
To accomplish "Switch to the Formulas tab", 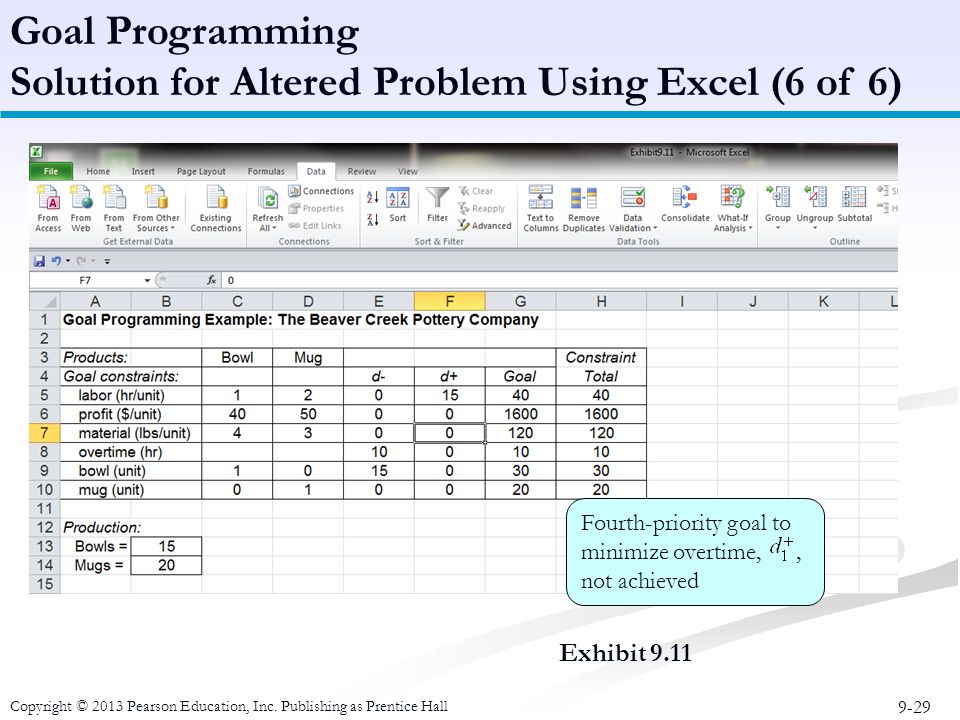I will pyautogui.click(x=266, y=171).
